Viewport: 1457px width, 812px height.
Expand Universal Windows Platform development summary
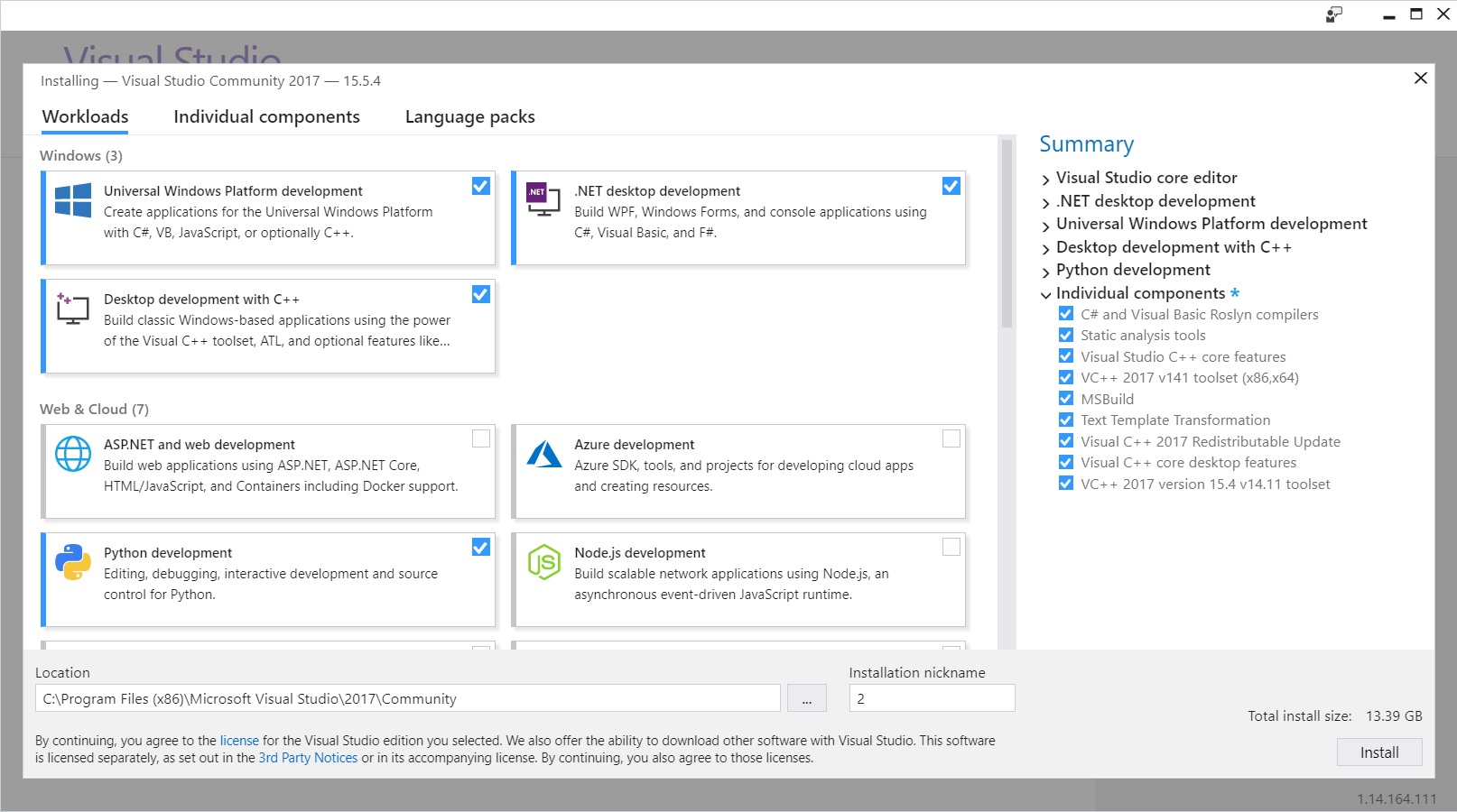(x=1046, y=226)
